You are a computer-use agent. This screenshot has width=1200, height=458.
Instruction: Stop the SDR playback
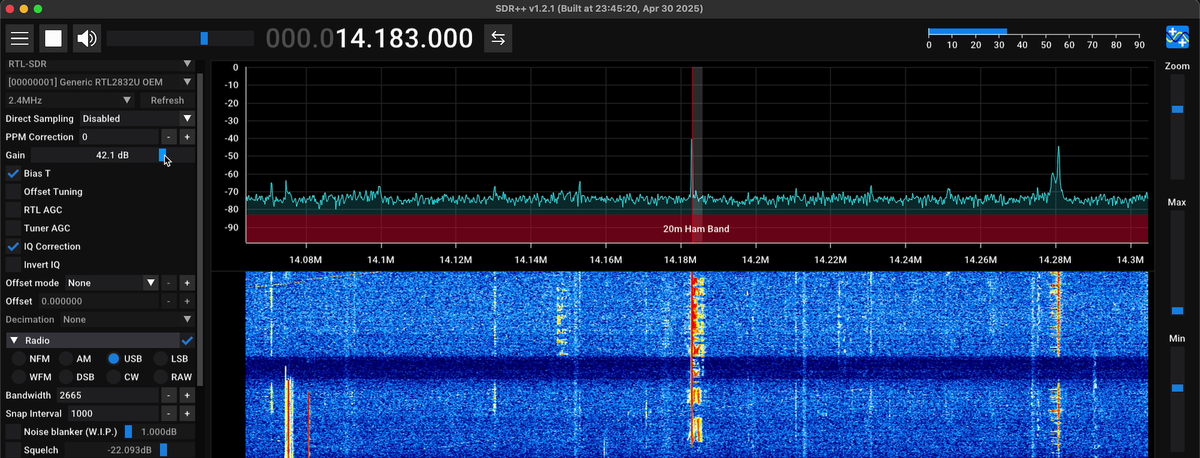(53, 39)
